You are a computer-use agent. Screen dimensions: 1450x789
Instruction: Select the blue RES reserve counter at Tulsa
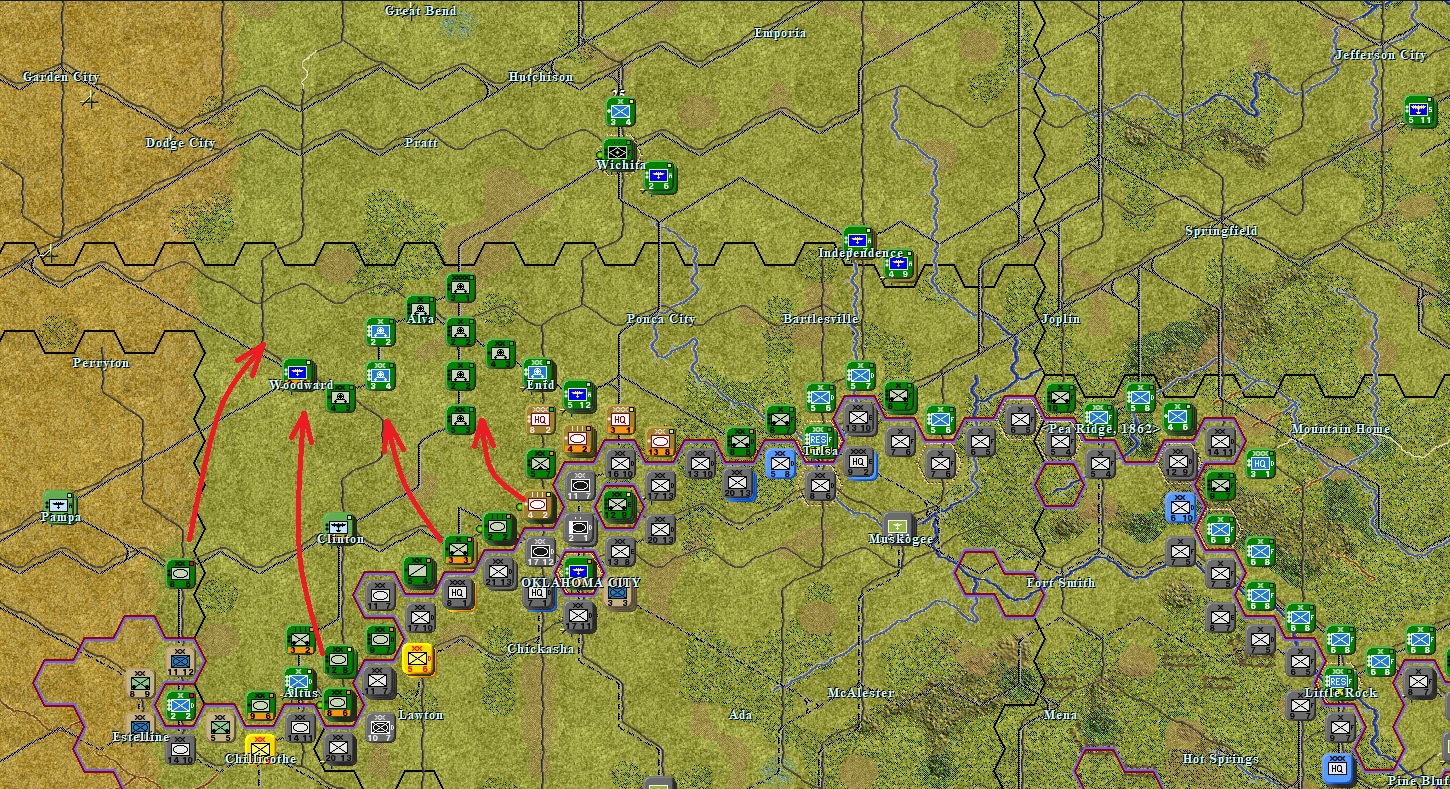pyautogui.click(x=819, y=438)
